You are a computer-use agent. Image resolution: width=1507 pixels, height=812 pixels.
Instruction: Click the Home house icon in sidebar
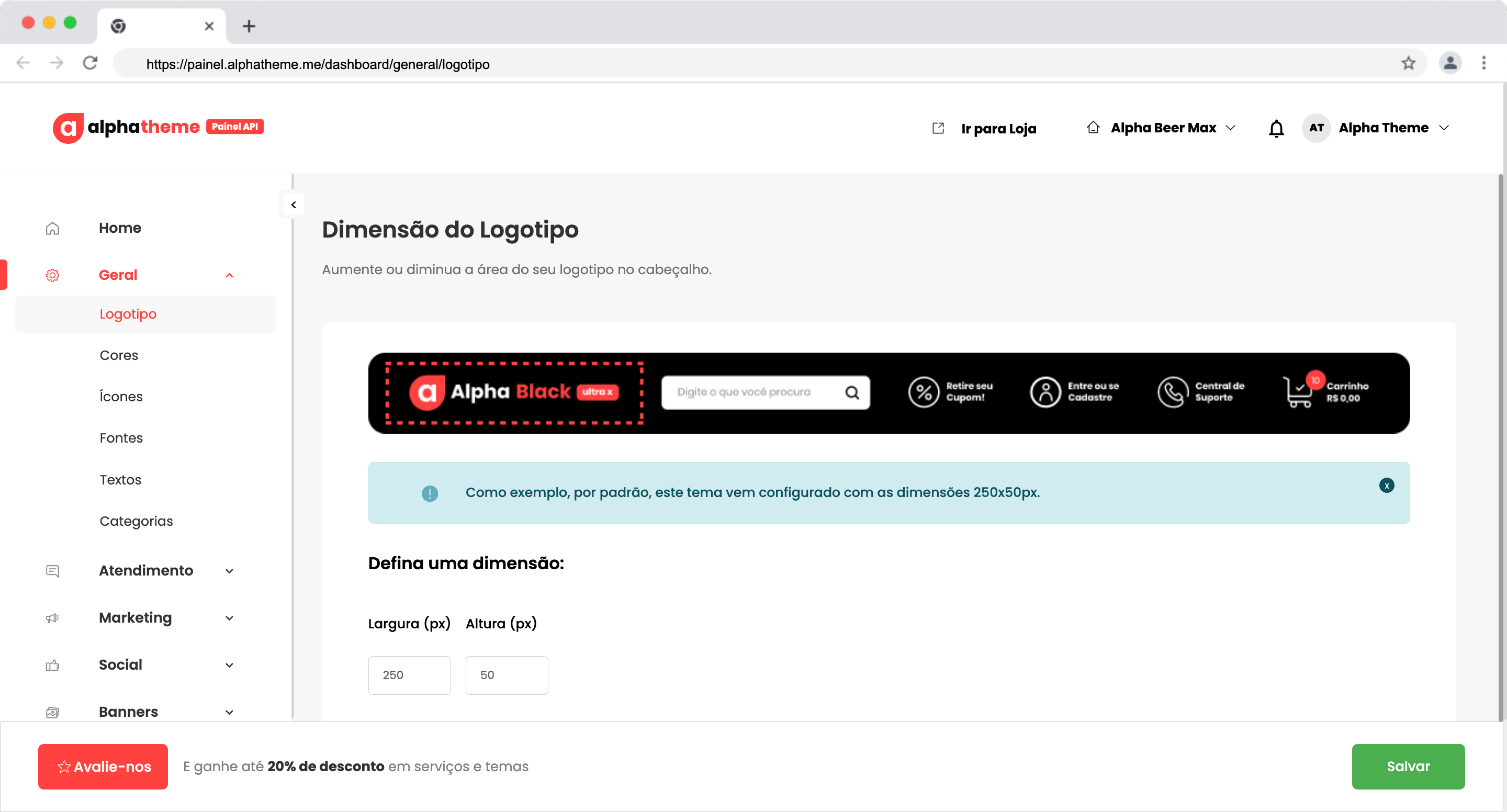53,228
